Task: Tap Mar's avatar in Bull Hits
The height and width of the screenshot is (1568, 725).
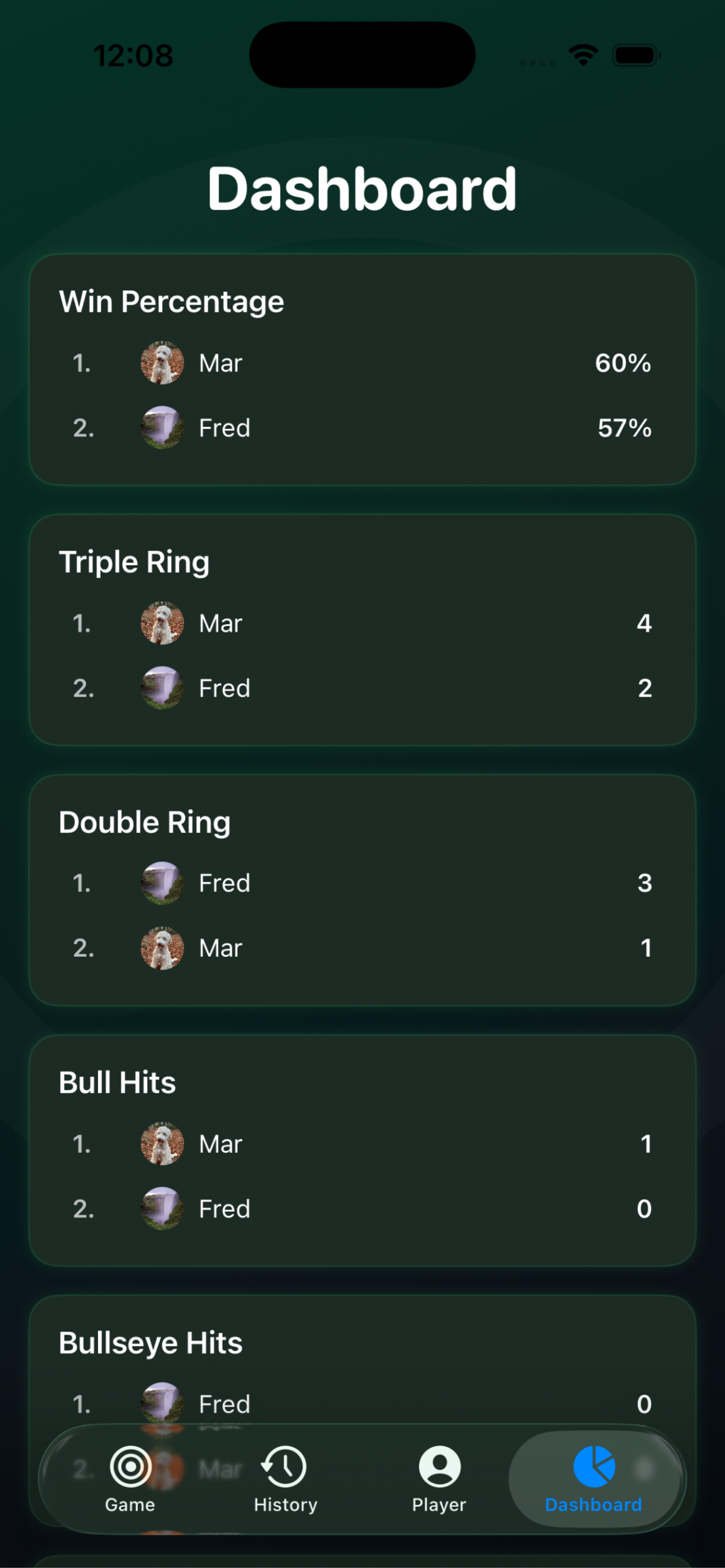Action: coord(162,1144)
